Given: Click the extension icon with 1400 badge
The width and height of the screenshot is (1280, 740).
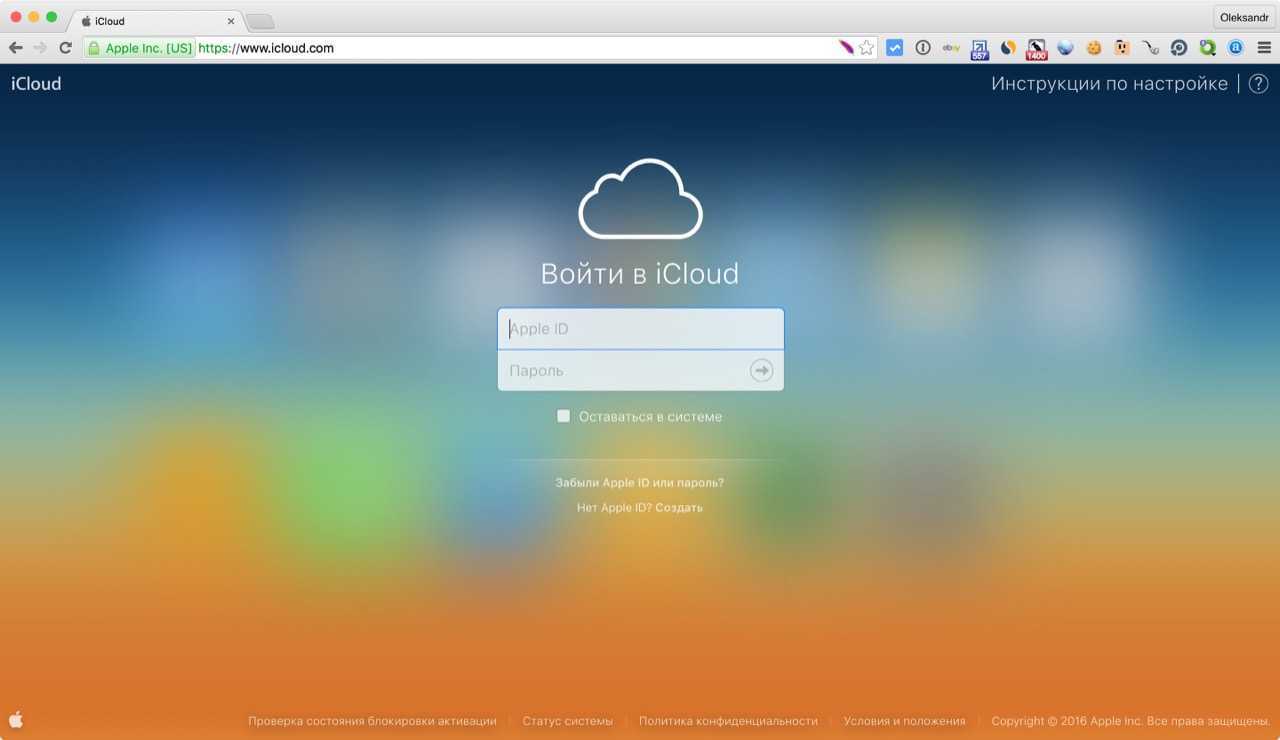Looking at the screenshot, I should pyautogui.click(x=1037, y=48).
